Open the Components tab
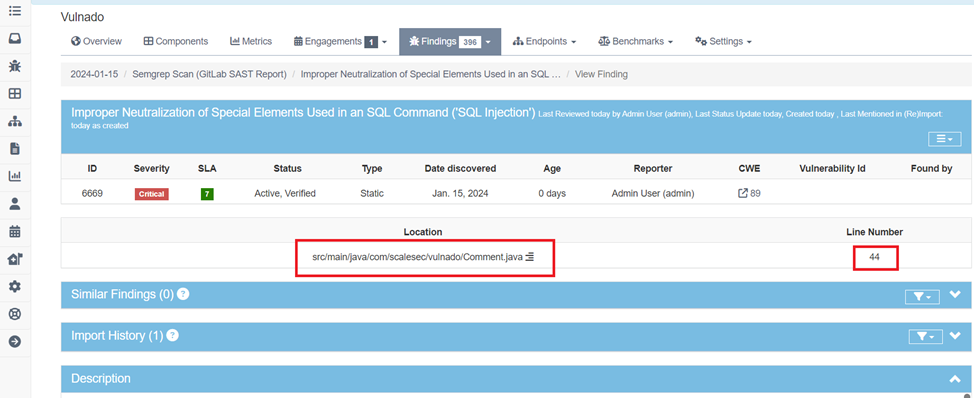 pos(176,41)
